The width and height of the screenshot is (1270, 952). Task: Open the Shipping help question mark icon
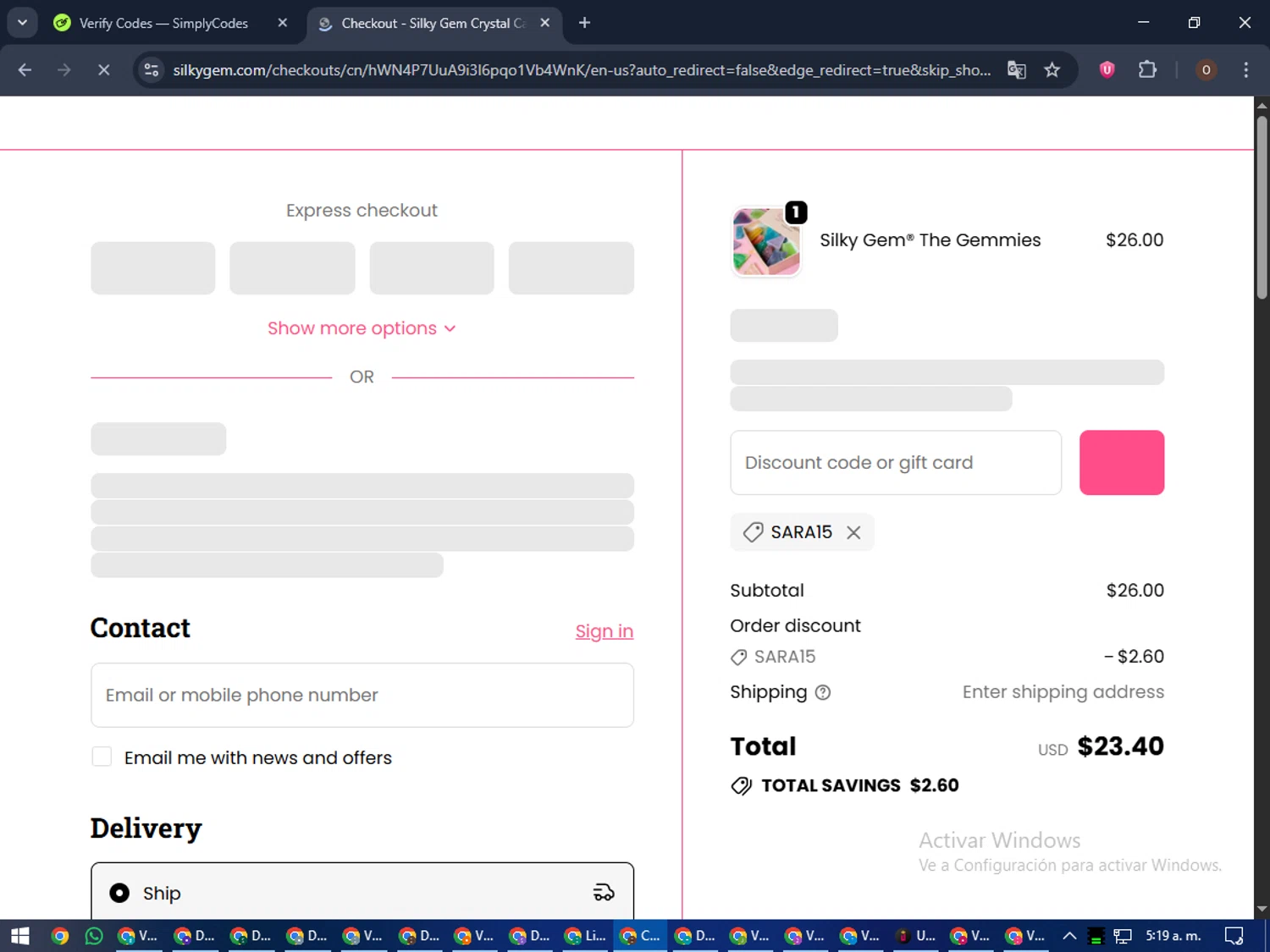tap(823, 693)
